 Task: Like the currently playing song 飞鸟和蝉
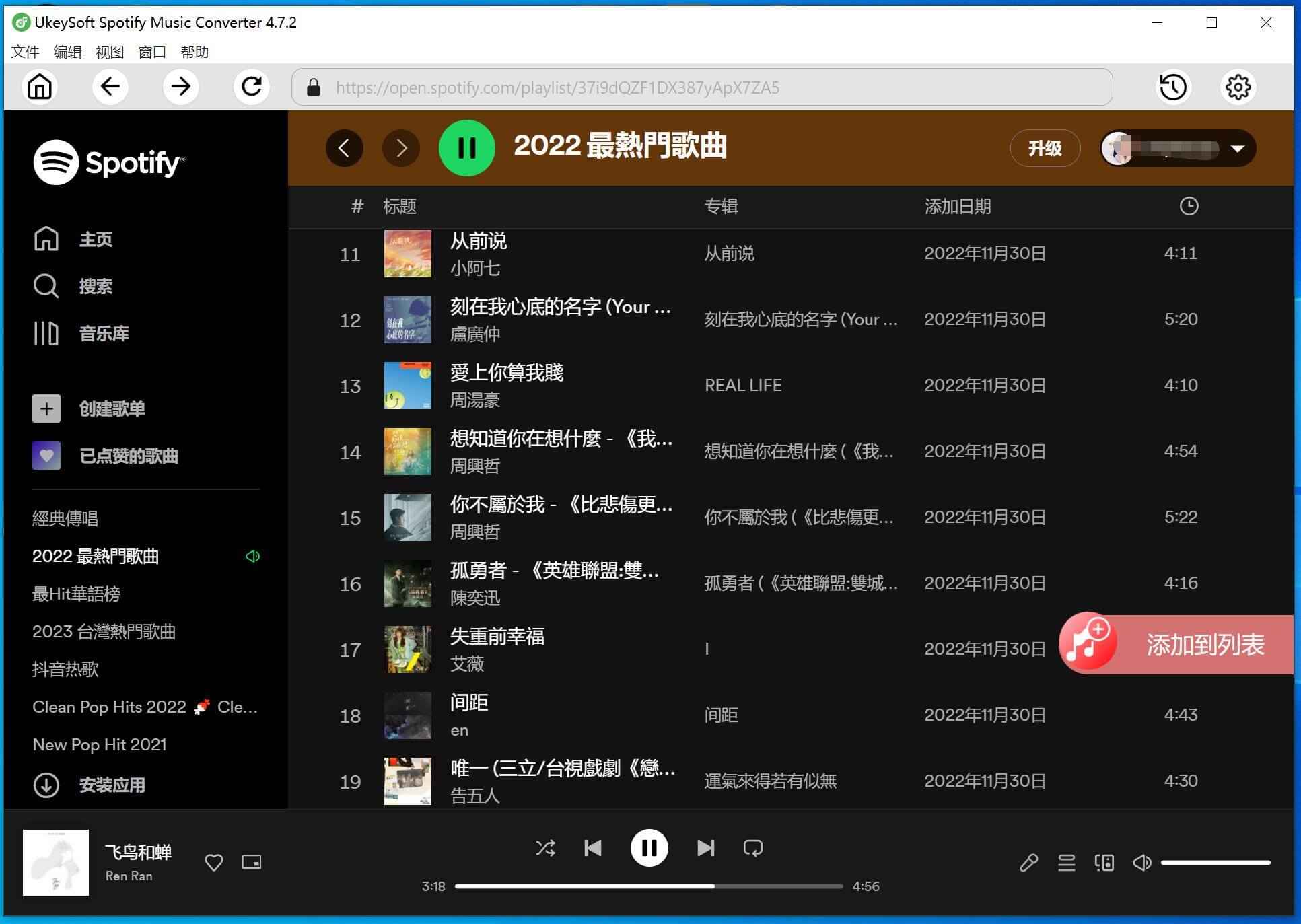pos(213,862)
